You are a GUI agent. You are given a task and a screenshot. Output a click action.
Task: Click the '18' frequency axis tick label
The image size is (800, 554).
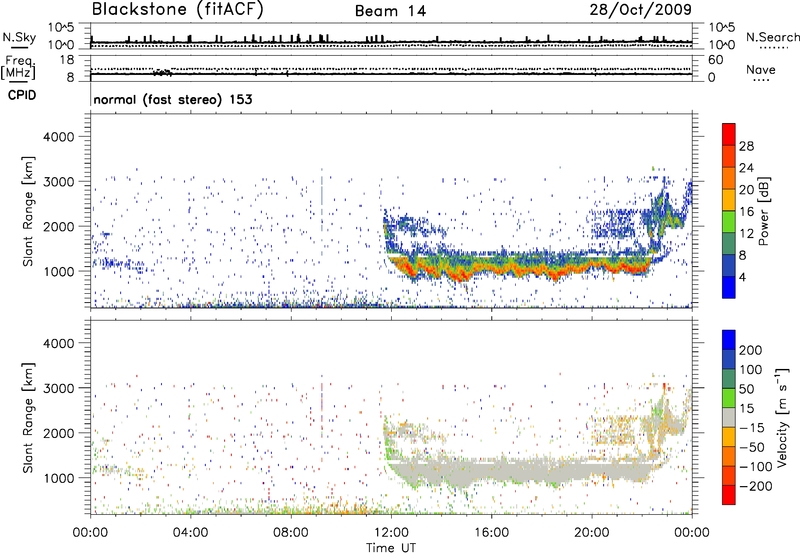(x=67, y=60)
